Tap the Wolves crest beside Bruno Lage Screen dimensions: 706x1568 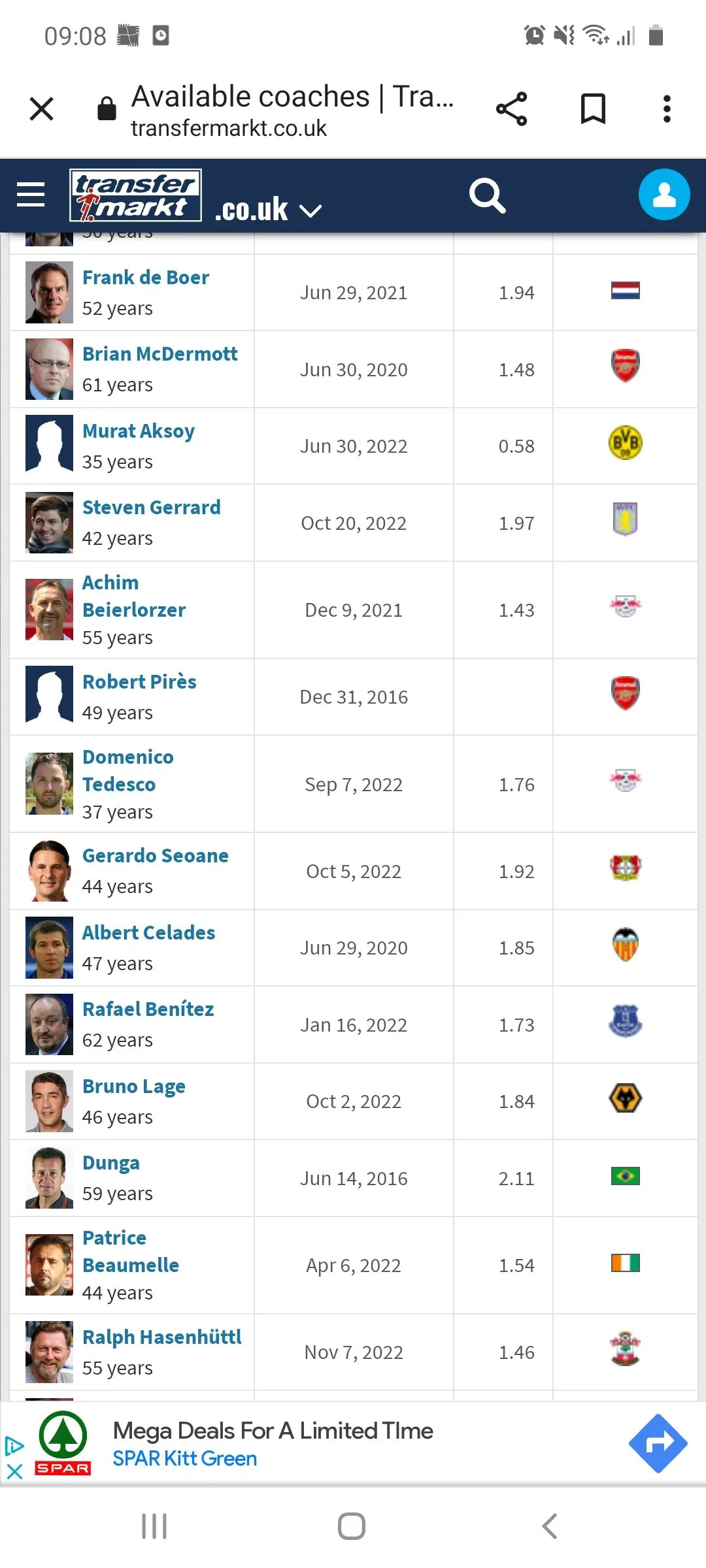625,1099
